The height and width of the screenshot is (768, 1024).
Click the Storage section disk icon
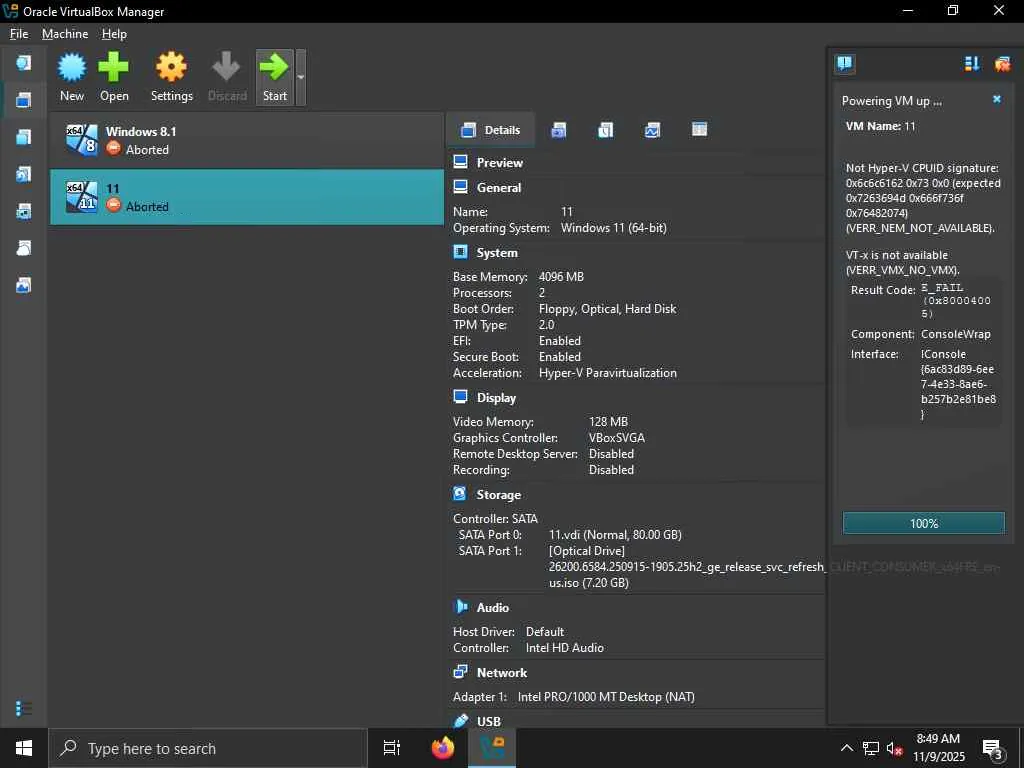(460, 494)
